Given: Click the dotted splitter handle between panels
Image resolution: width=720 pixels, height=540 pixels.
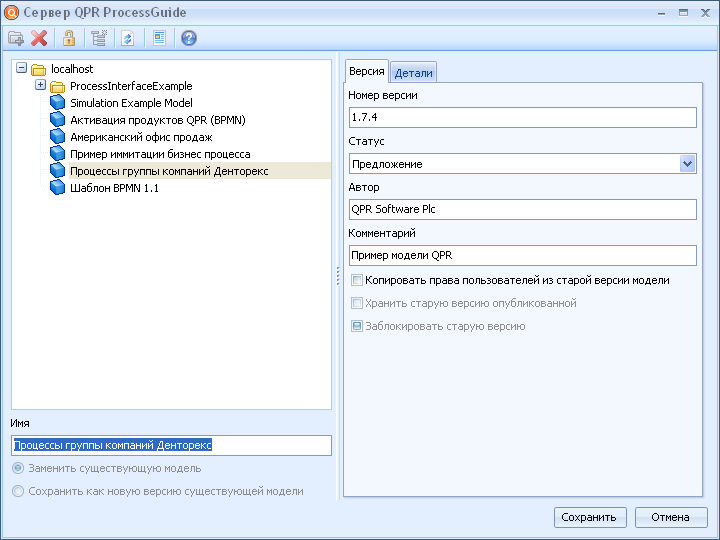Looking at the screenshot, I should tap(338, 276).
